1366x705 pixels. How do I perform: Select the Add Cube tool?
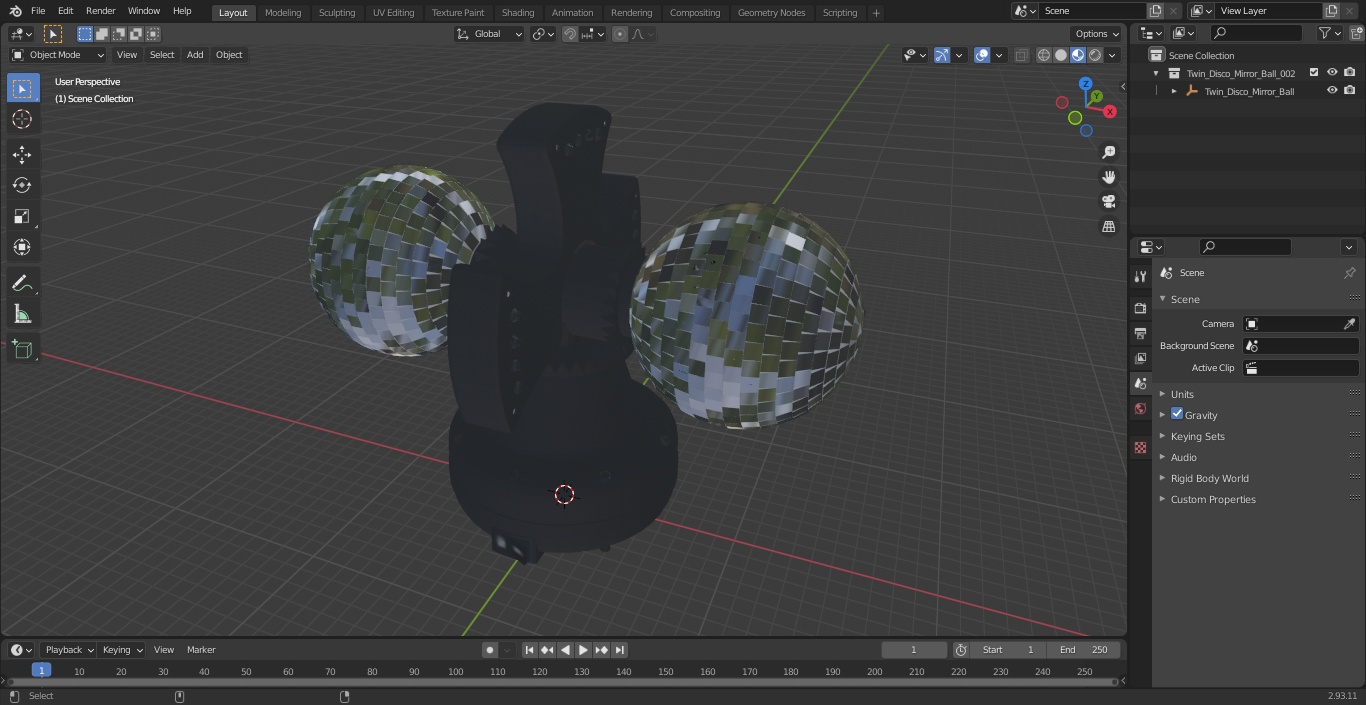pos(22,350)
